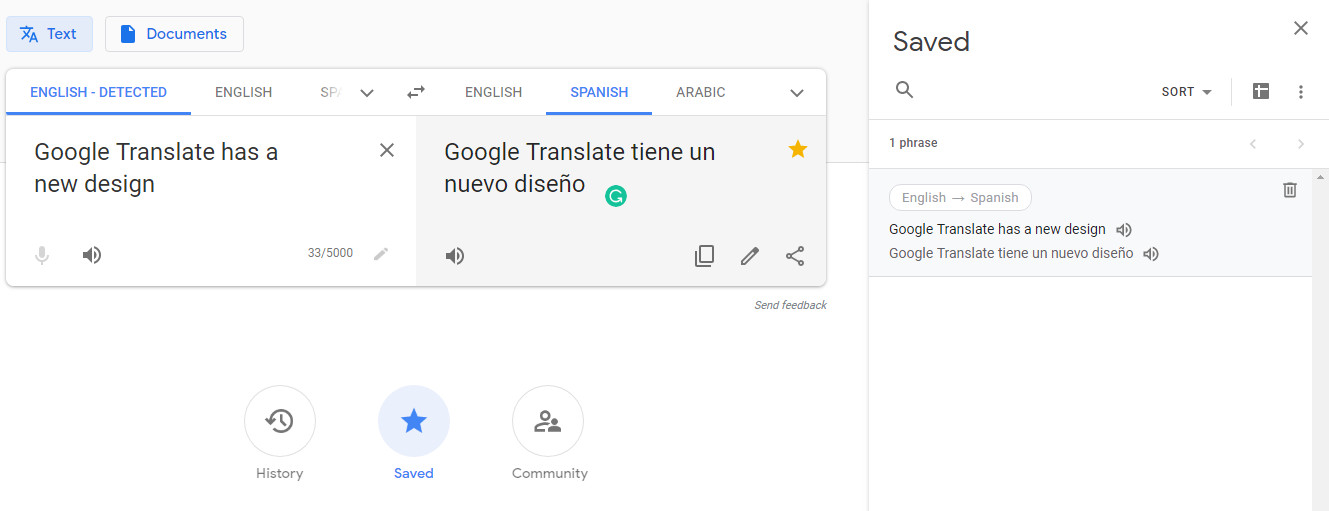The height and width of the screenshot is (511, 1329).
Task: Open the Documents translation mode
Action: click(x=174, y=34)
